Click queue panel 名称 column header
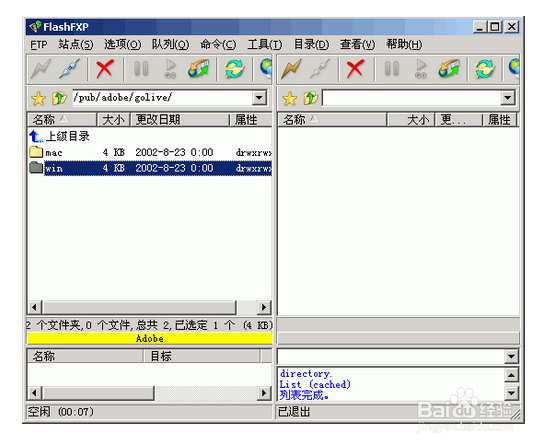Viewport: 544px width, 446px height. [x=85, y=356]
